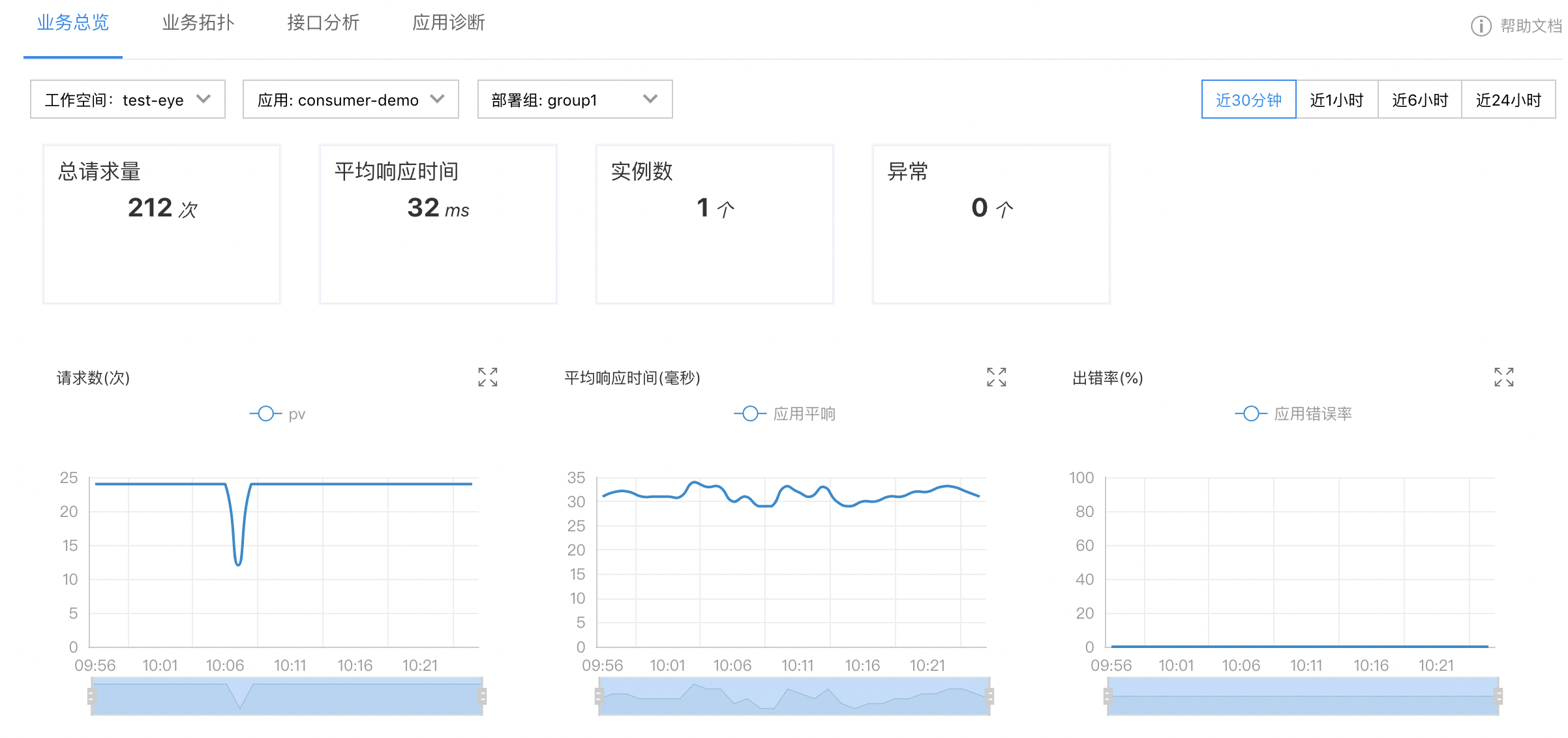Click the data-zoom preview under 出错率 chart
1568x738 pixels.
(x=1303, y=696)
